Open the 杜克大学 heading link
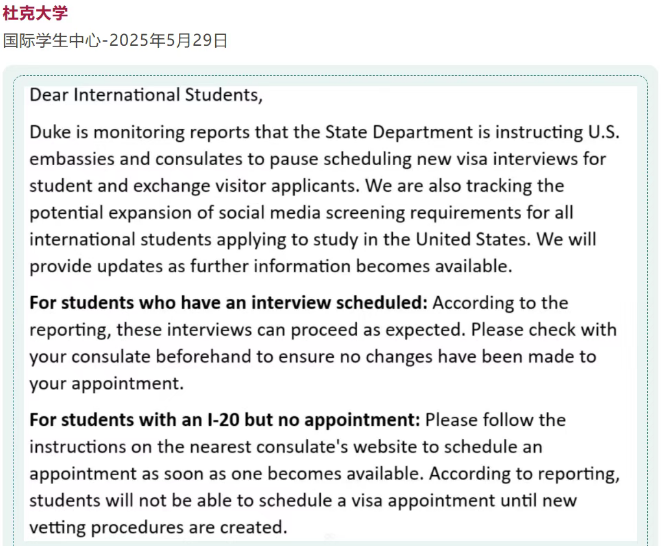The image size is (661, 546). (x=35, y=13)
